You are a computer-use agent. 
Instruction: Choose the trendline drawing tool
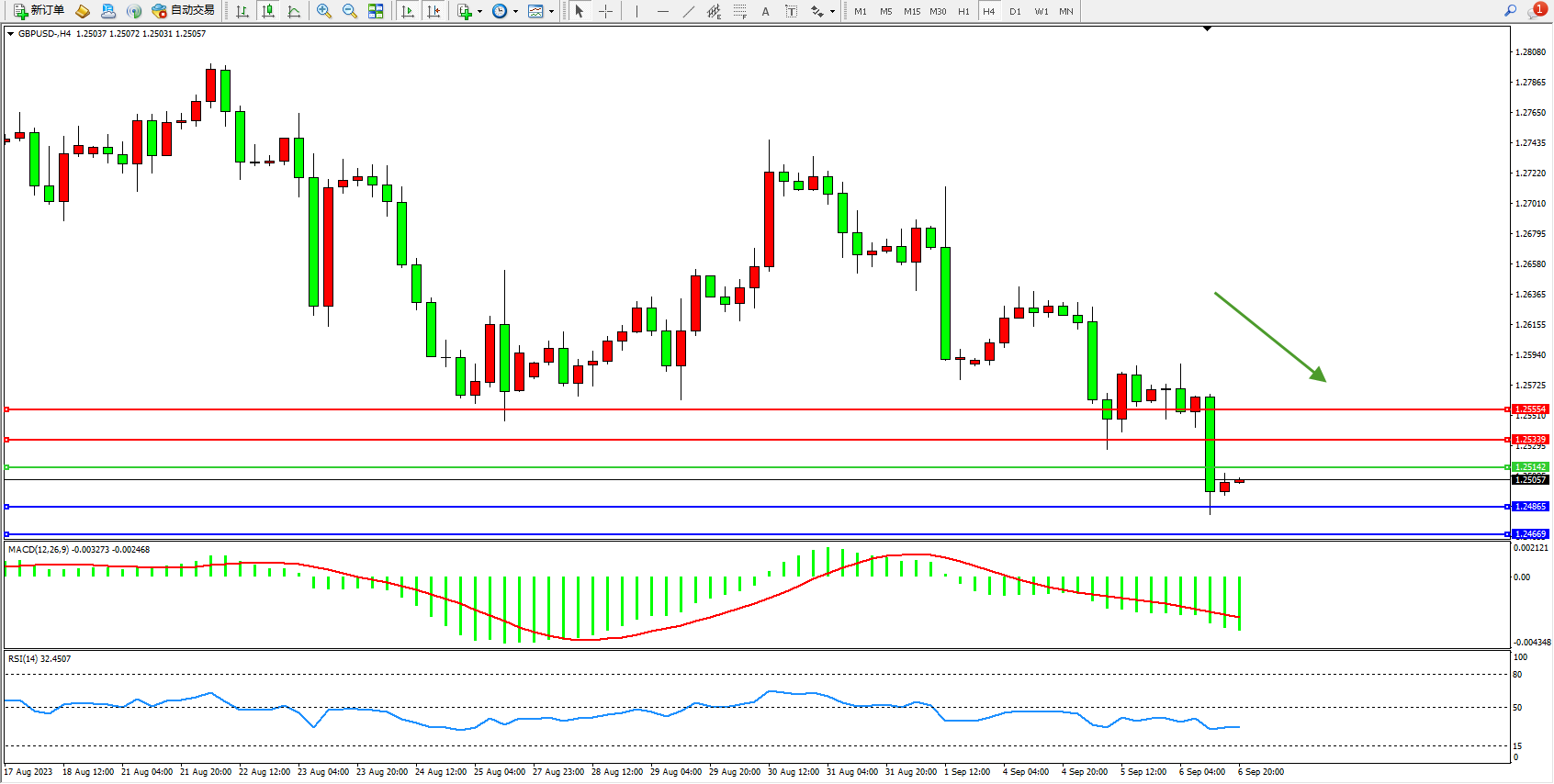point(689,11)
